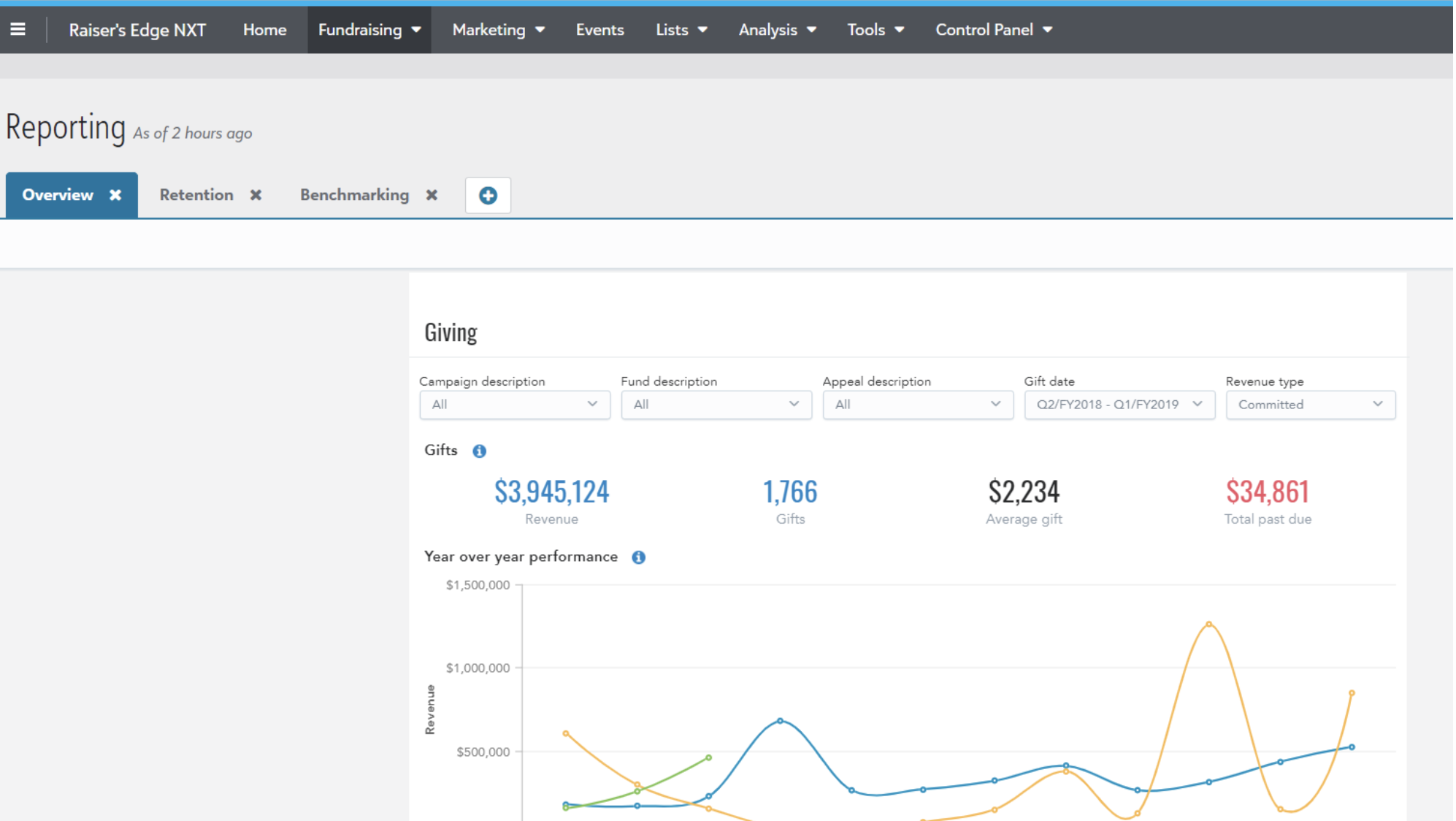Open the hamburger navigation menu icon

point(18,29)
